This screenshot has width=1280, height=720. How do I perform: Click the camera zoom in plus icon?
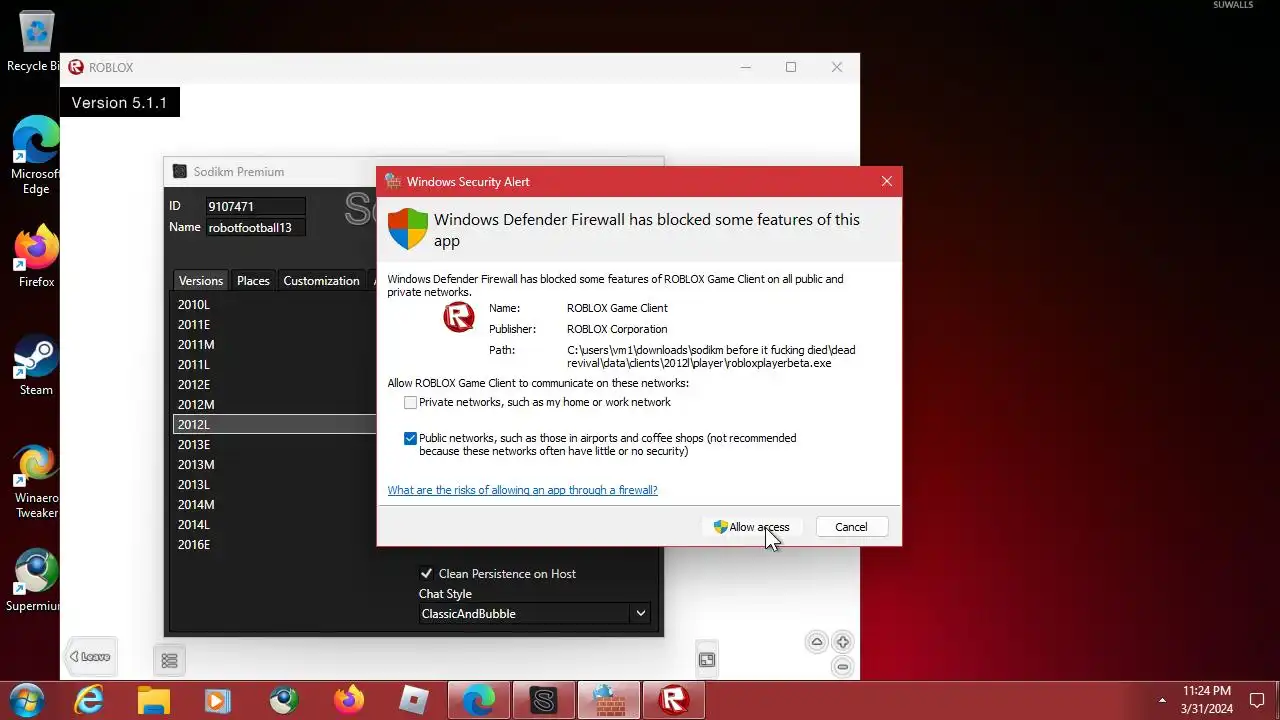(843, 642)
